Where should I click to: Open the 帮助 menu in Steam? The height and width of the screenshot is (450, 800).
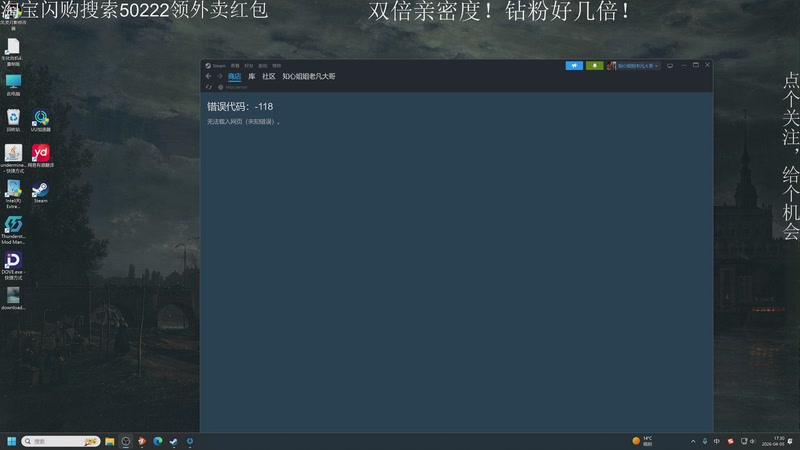276,66
